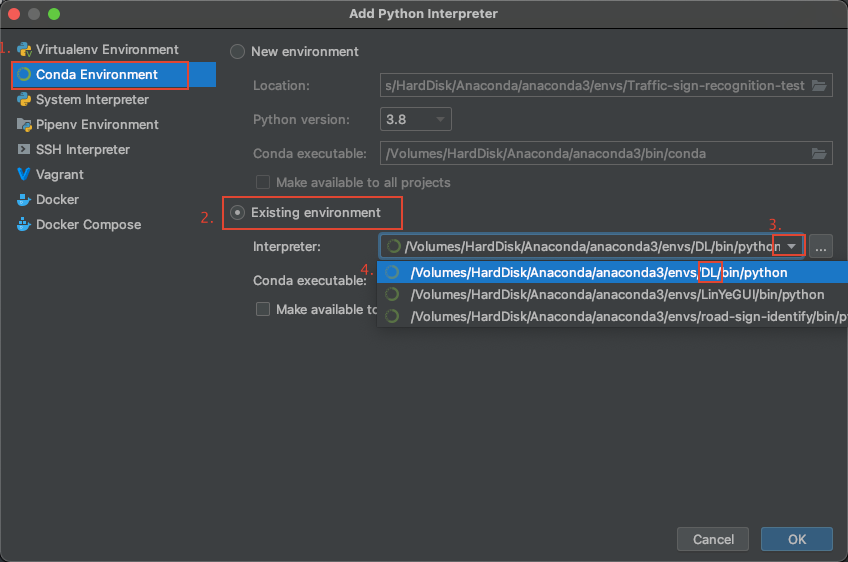The width and height of the screenshot is (848, 562).
Task: Browse for location using folder icon
Action: pos(819,86)
